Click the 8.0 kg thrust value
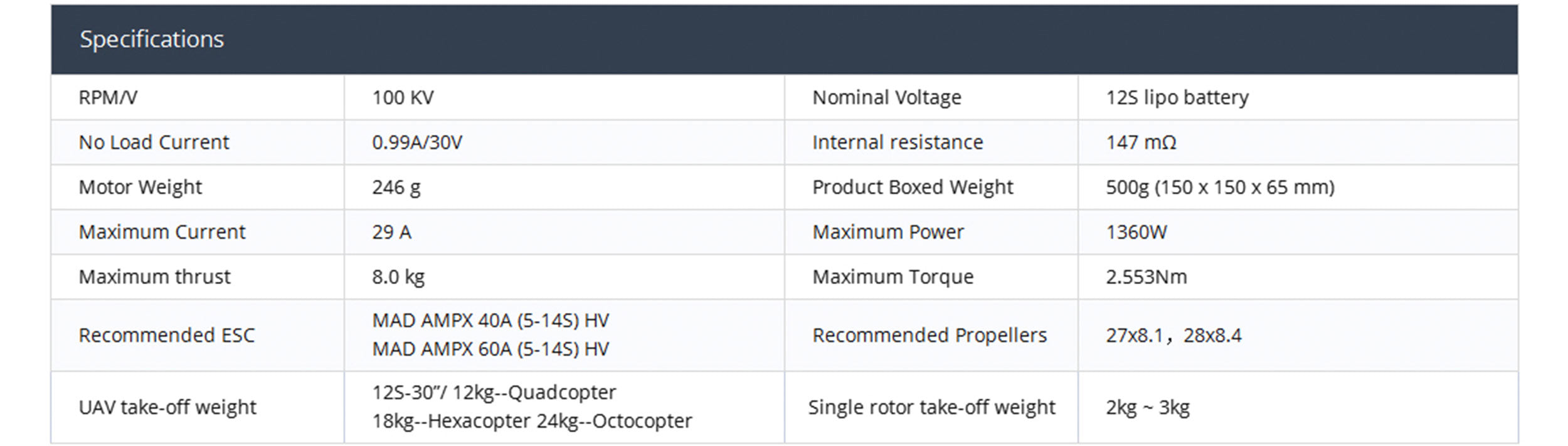 (398, 277)
